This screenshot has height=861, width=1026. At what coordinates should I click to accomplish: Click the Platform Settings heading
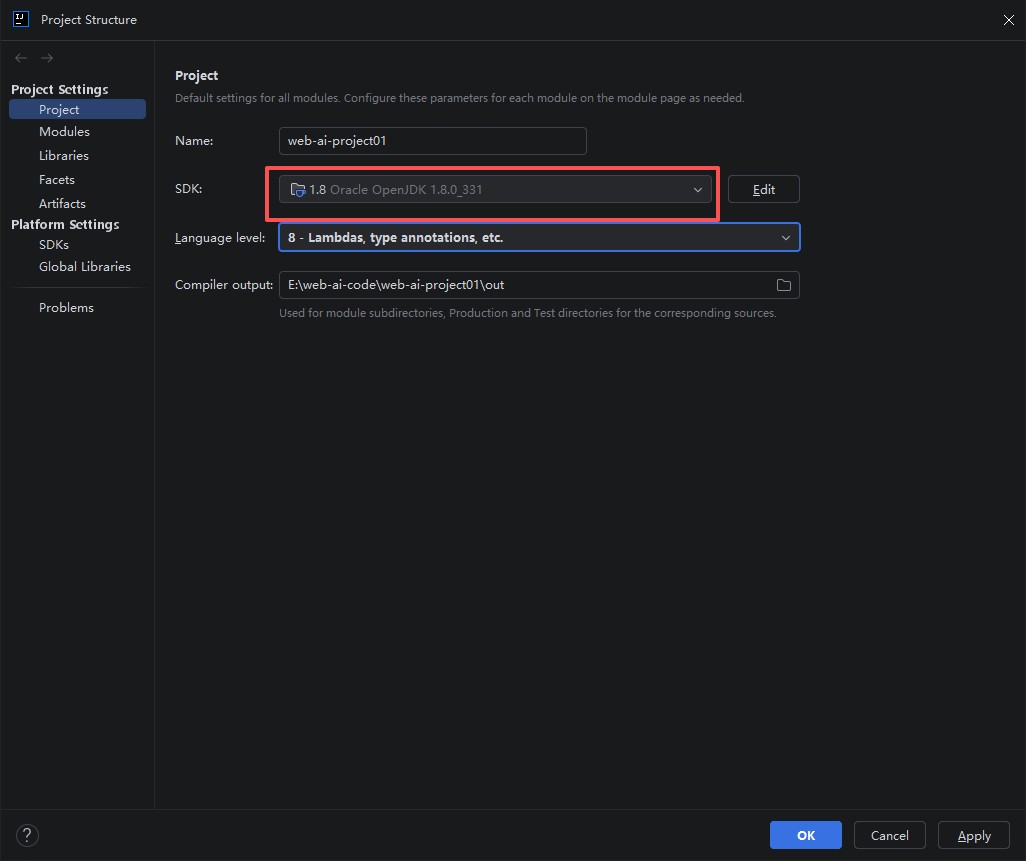tap(65, 224)
